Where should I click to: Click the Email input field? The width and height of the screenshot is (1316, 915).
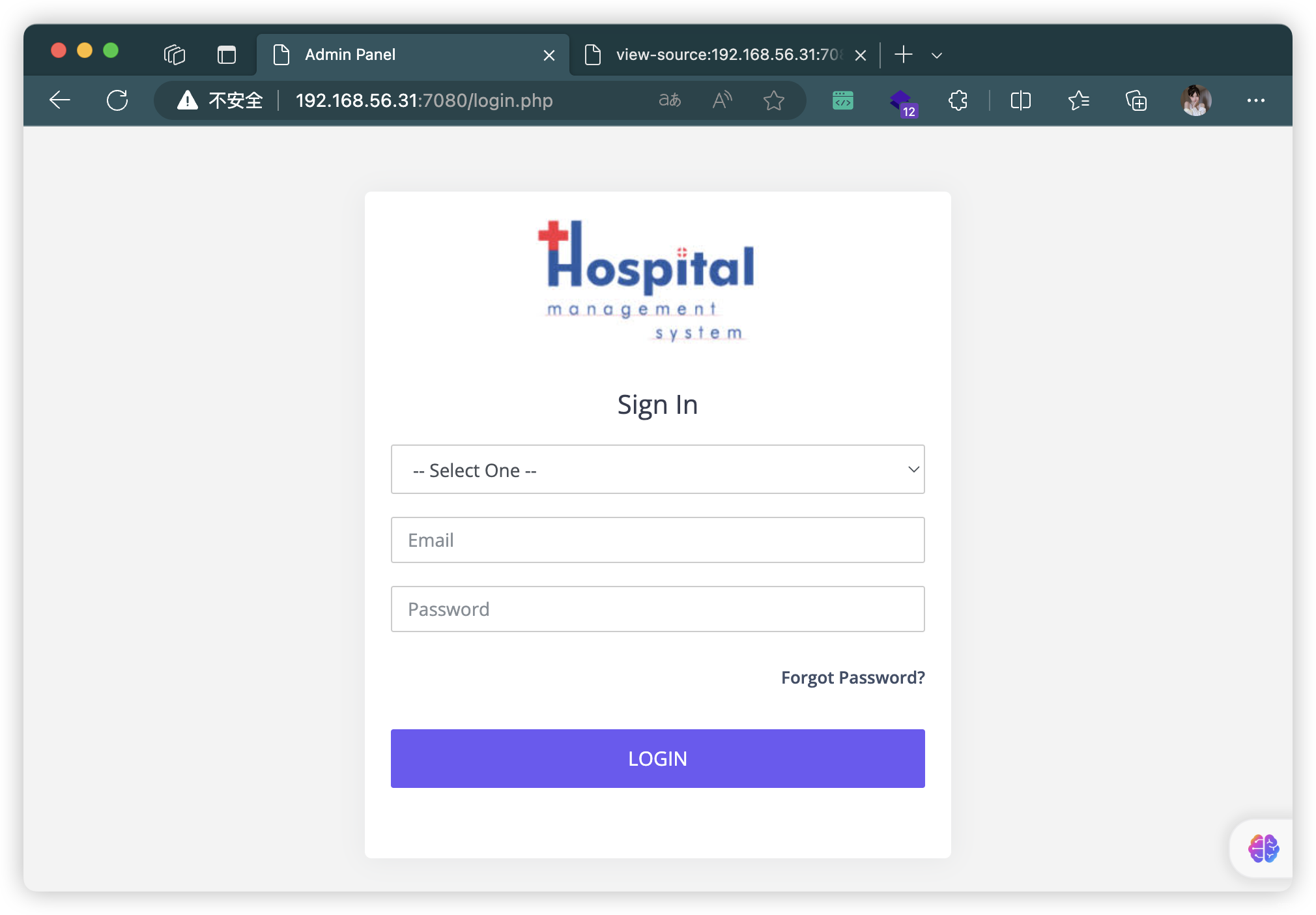pyautogui.click(x=658, y=540)
